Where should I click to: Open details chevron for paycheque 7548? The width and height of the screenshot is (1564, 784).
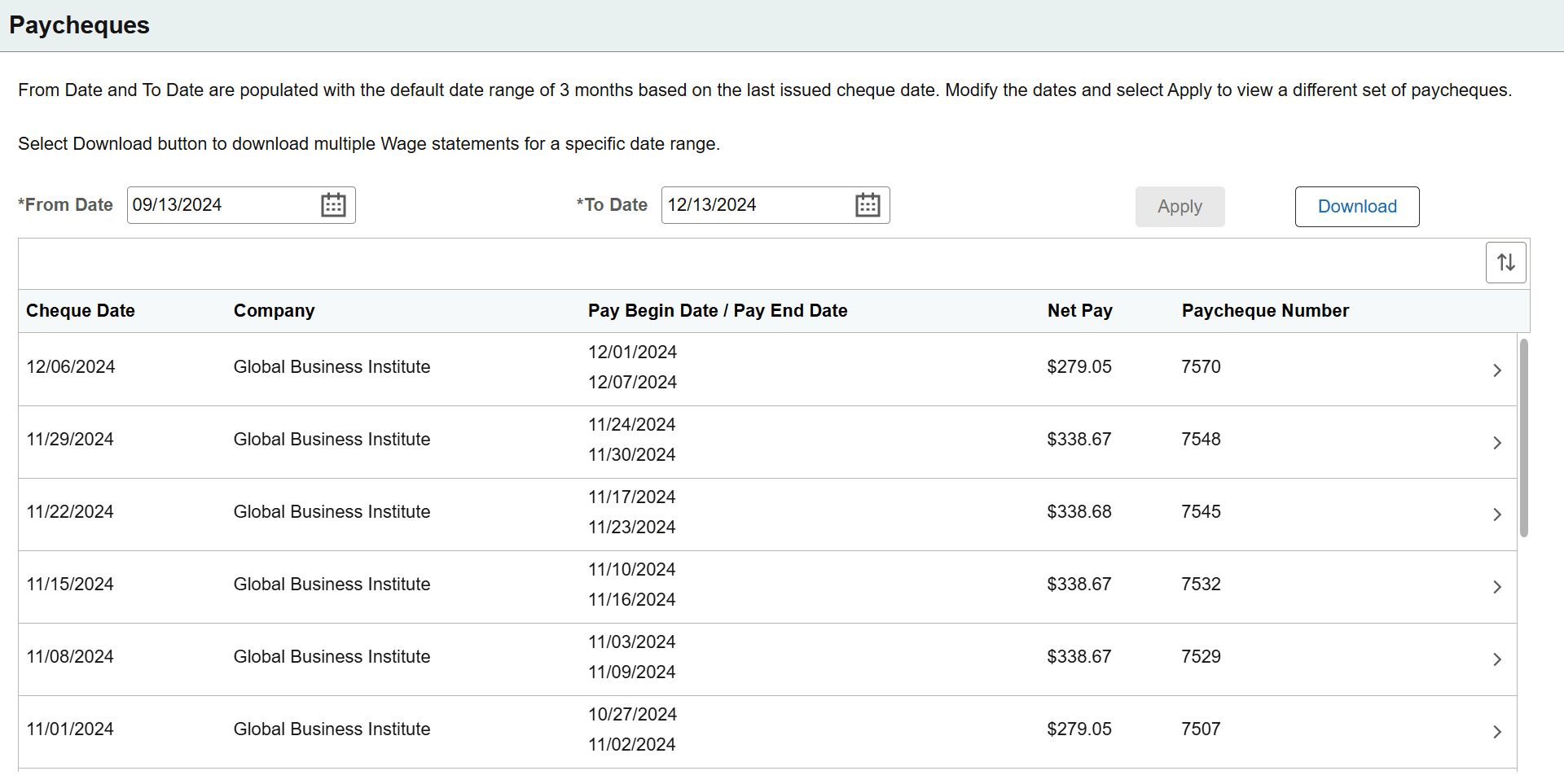(1497, 443)
